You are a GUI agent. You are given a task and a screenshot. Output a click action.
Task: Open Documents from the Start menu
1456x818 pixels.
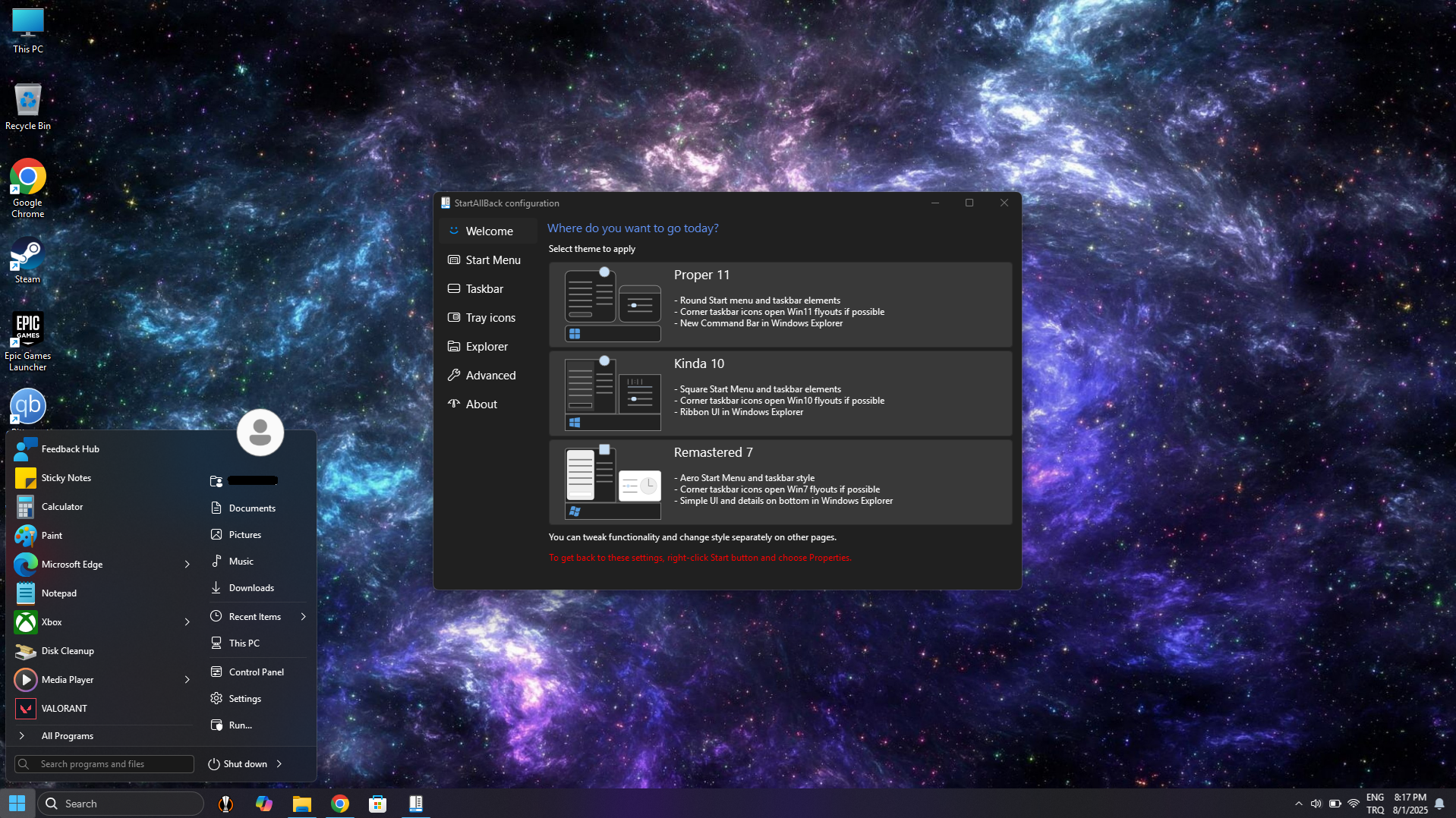tap(258, 508)
